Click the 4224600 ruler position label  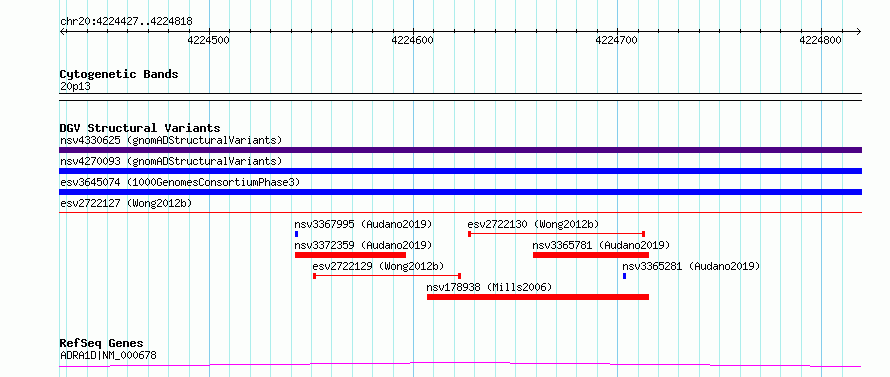tap(413, 40)
